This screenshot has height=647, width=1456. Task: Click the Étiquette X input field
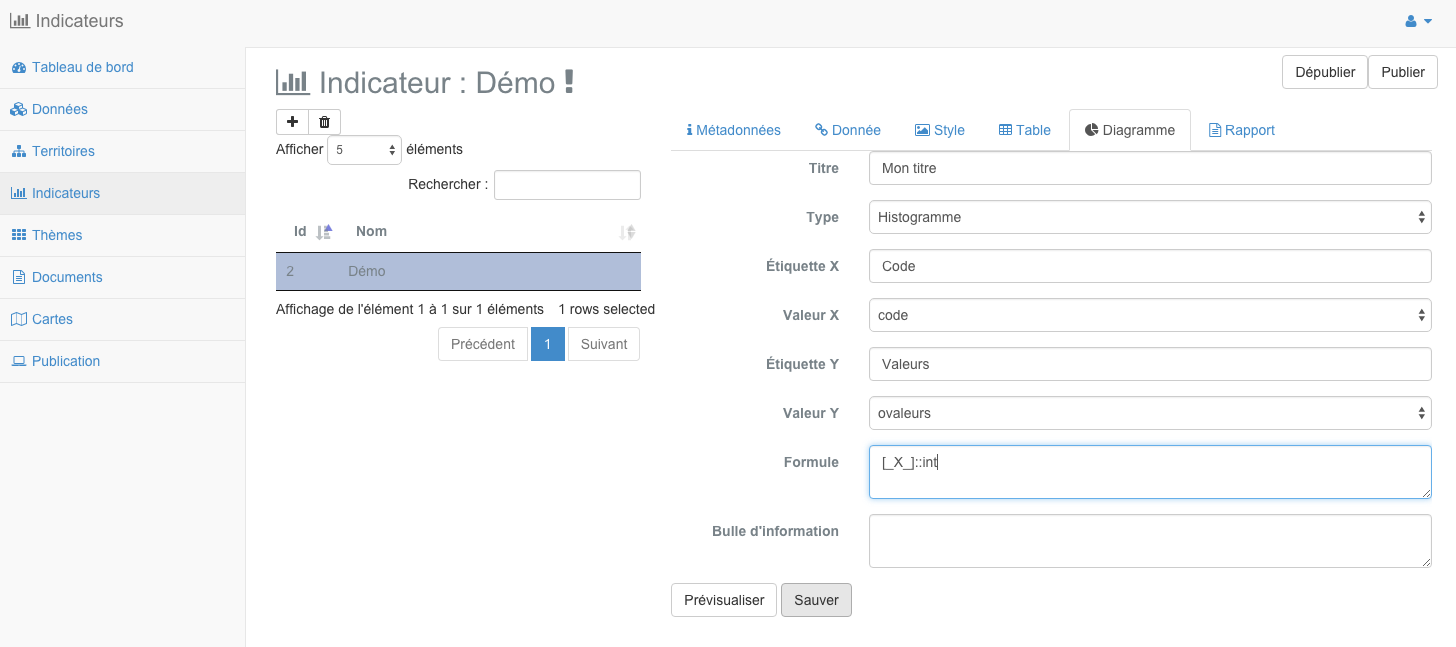(1150, 266)
